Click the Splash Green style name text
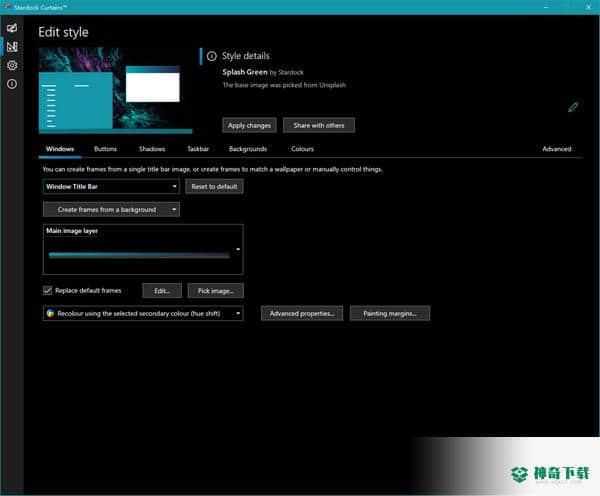Viewport: 600px width, 496px height. (245, 72)
